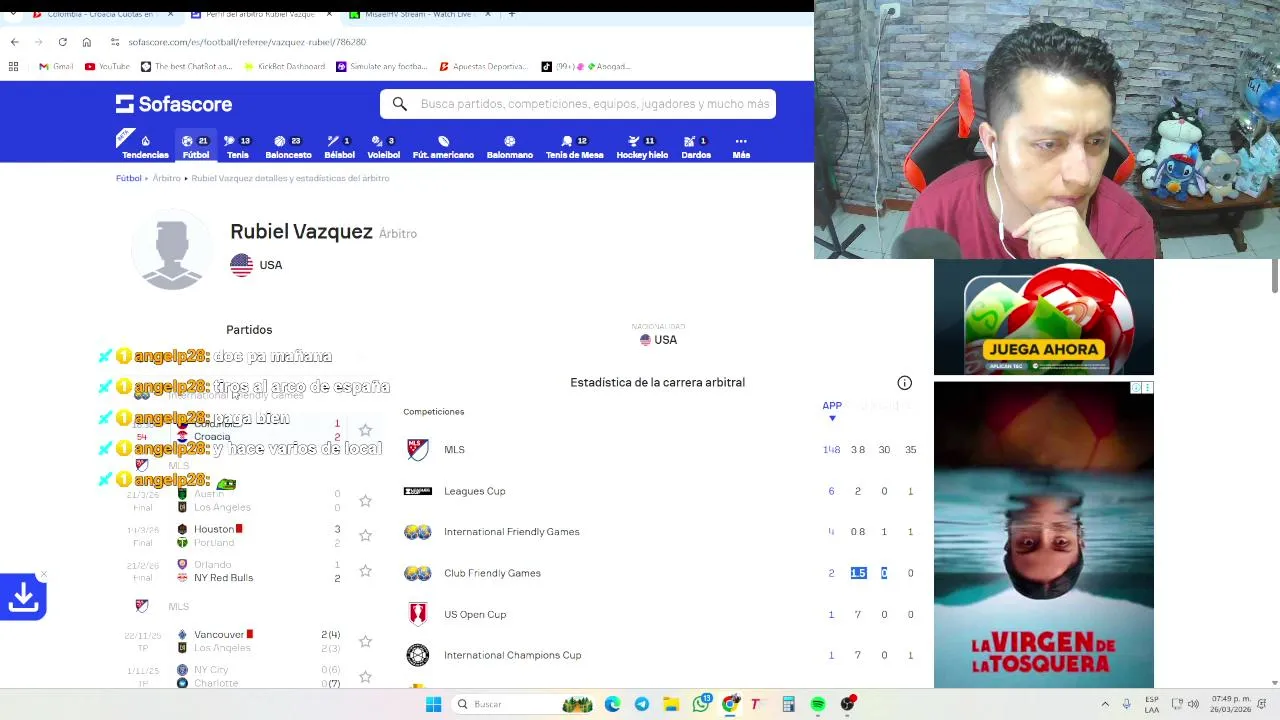Reload the page in the browser

tap(62, 42)
